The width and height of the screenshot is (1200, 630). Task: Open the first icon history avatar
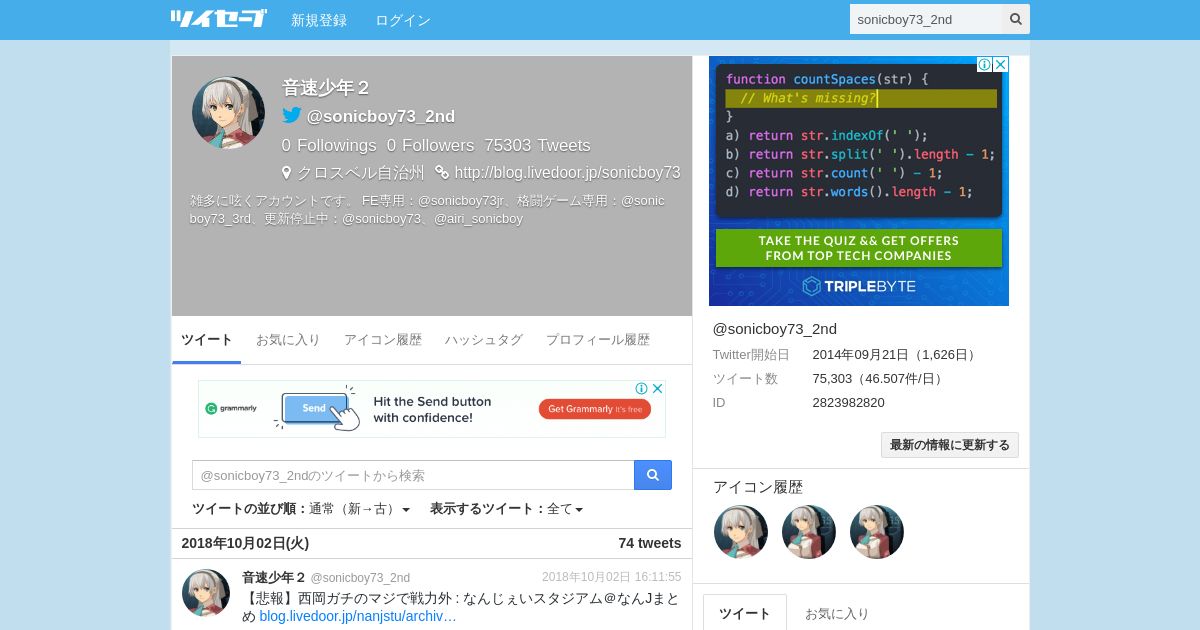[741, 531]
